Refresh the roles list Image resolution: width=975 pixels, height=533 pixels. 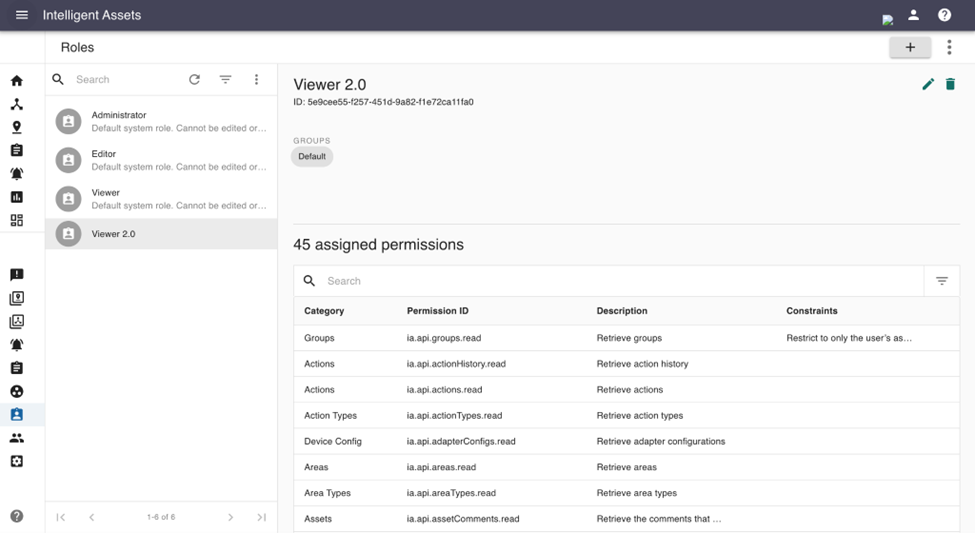(x=194, y=80)
